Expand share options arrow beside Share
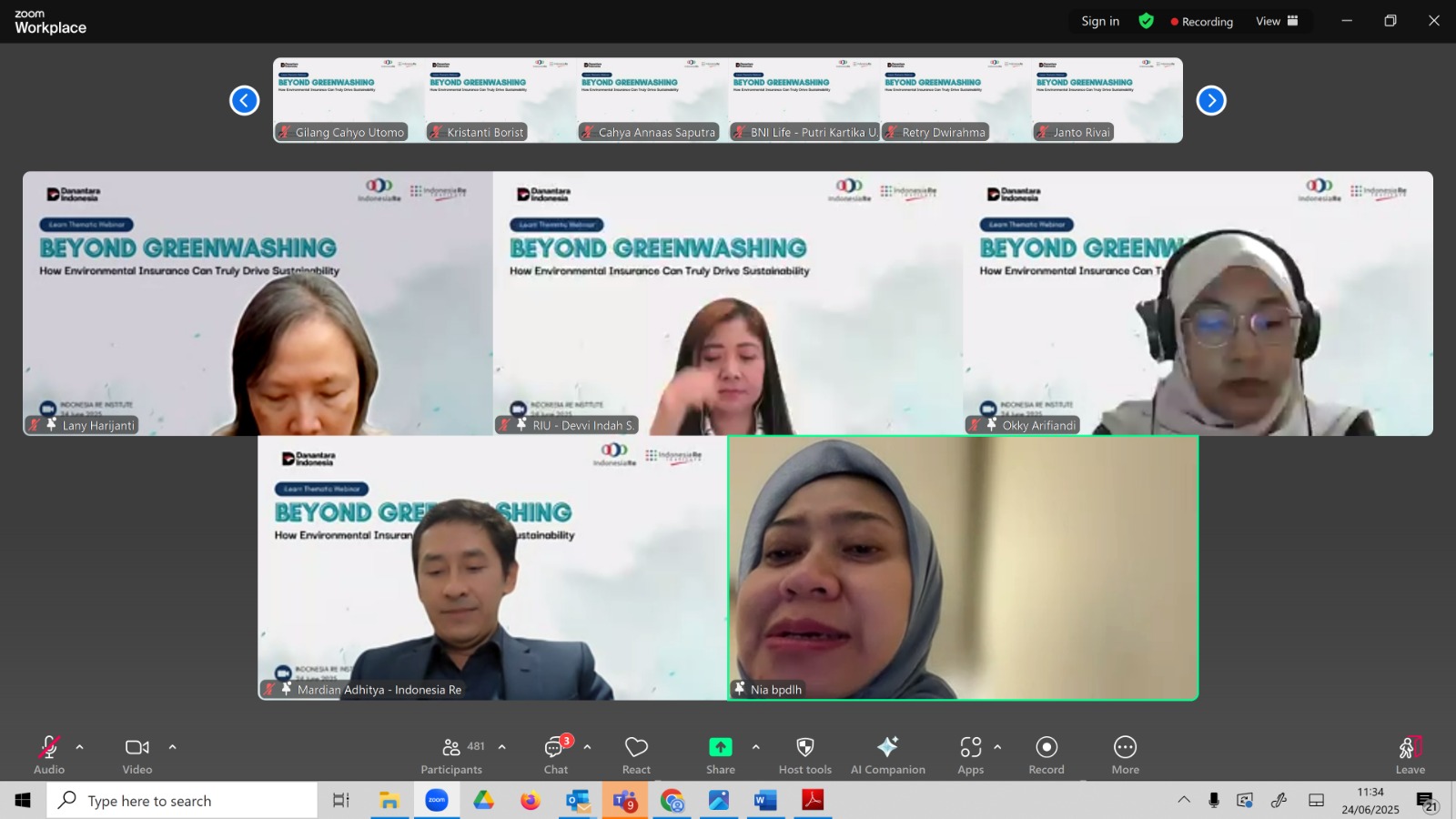 [x=755, y=747]
